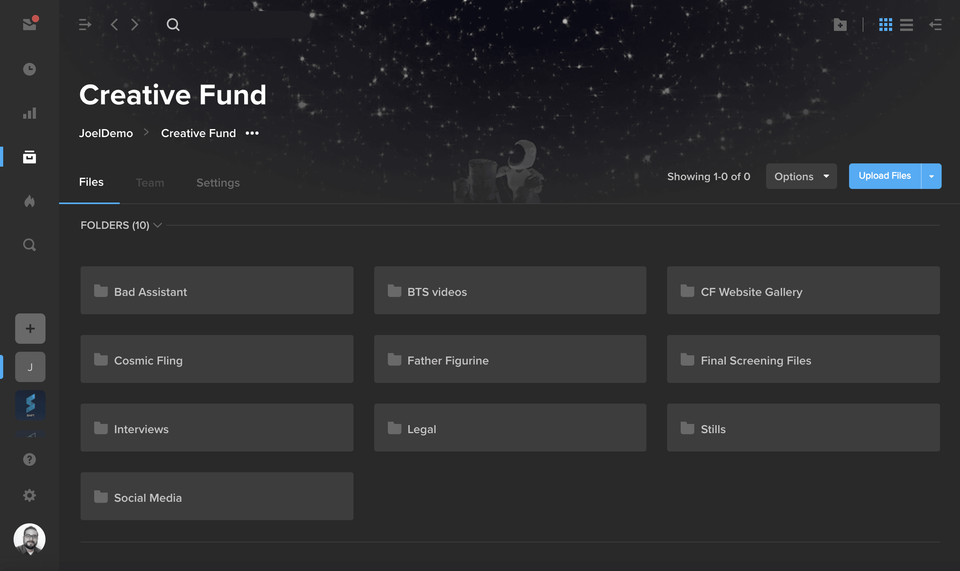960x571 pixels.
Task: Click the Upload Files button
Action: tap(885, 176)
